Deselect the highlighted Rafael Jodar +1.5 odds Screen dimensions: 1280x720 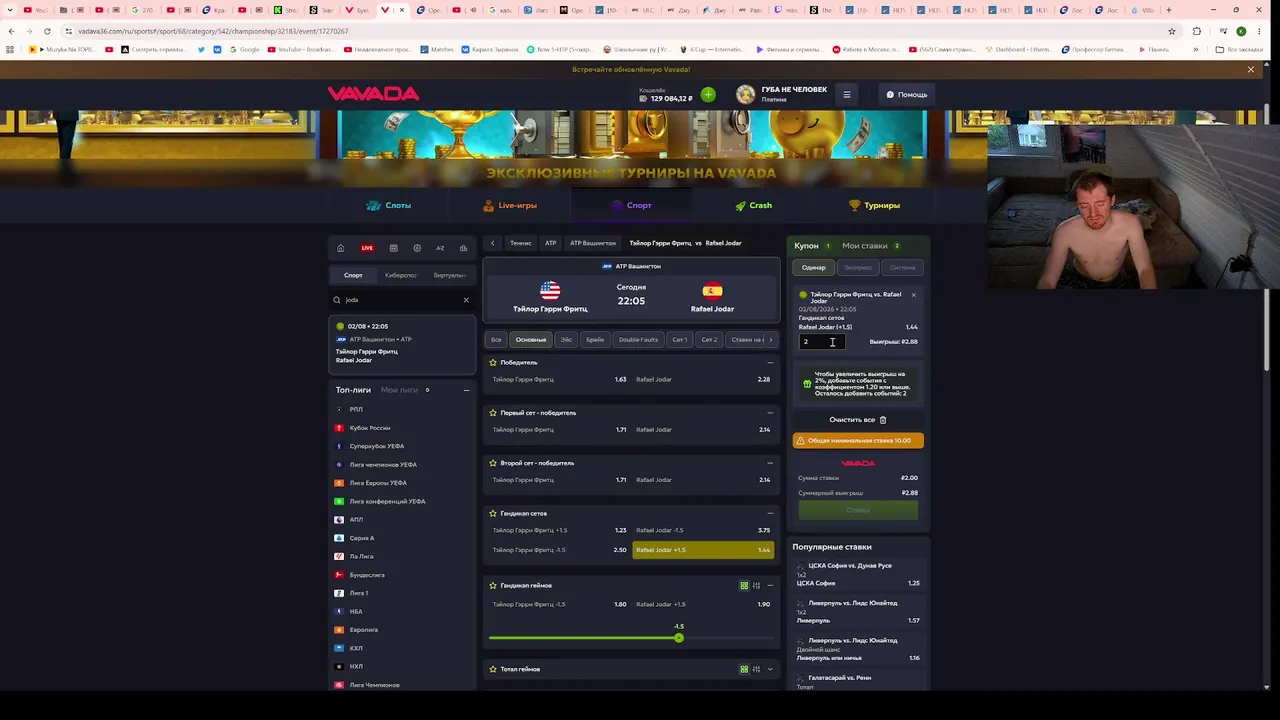703,550
